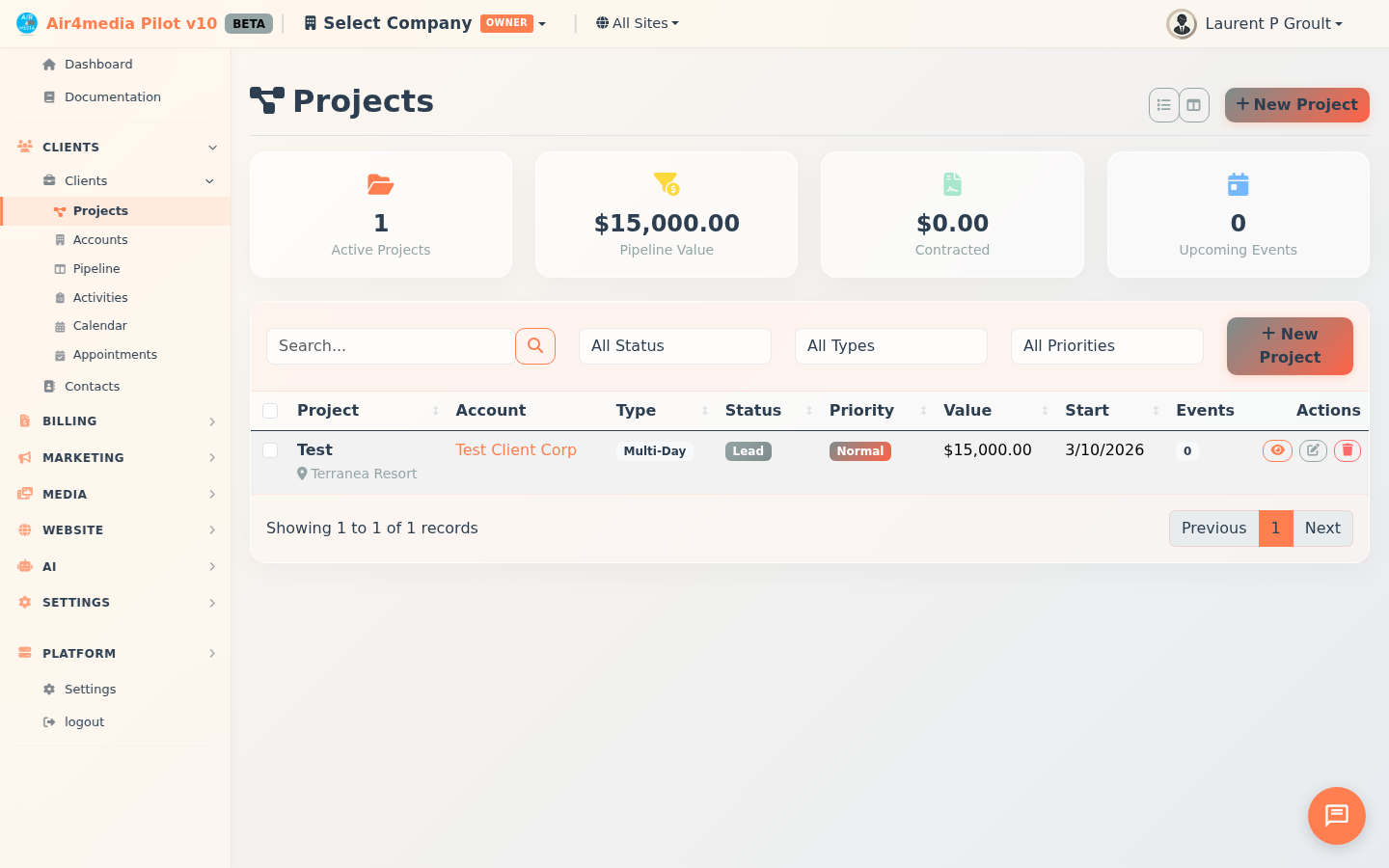Click inside the Search field
Screen dimensions: 1389x868
click(x=391, y=345)
